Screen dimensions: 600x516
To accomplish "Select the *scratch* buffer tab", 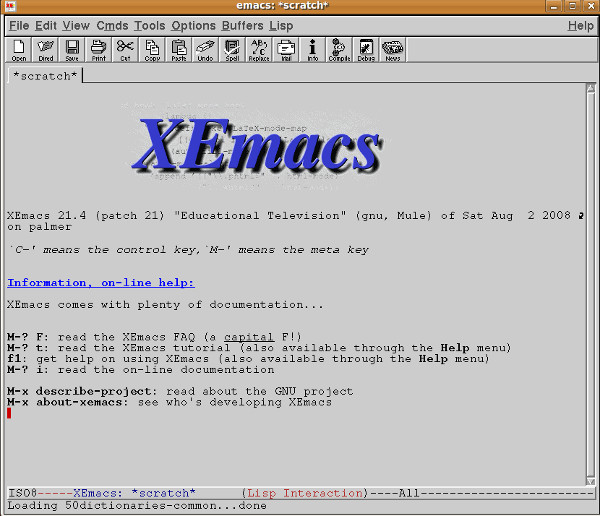I will pos(45,76).
